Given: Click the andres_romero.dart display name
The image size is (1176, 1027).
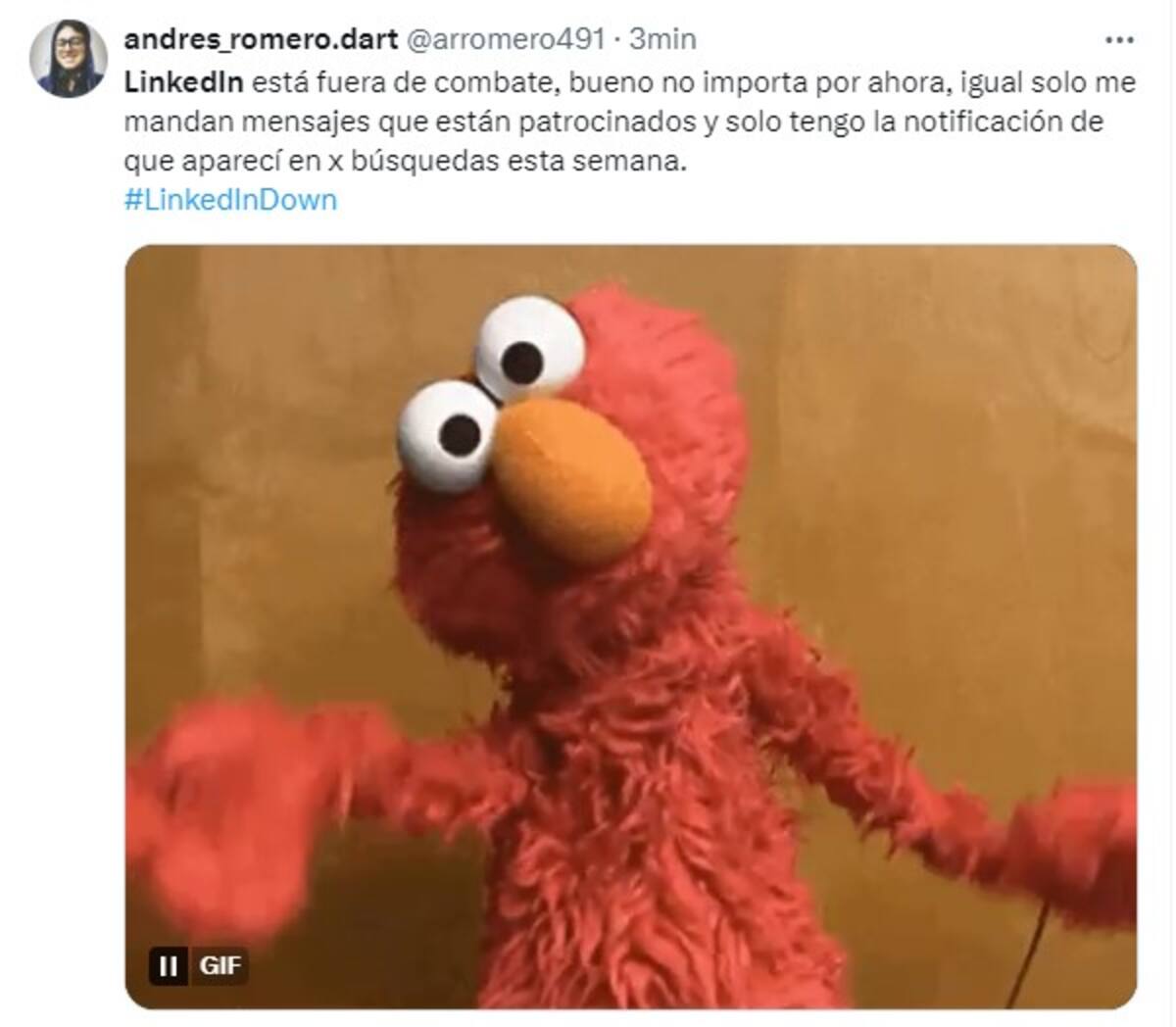Looking at the screenshot, I should point(261,39).
